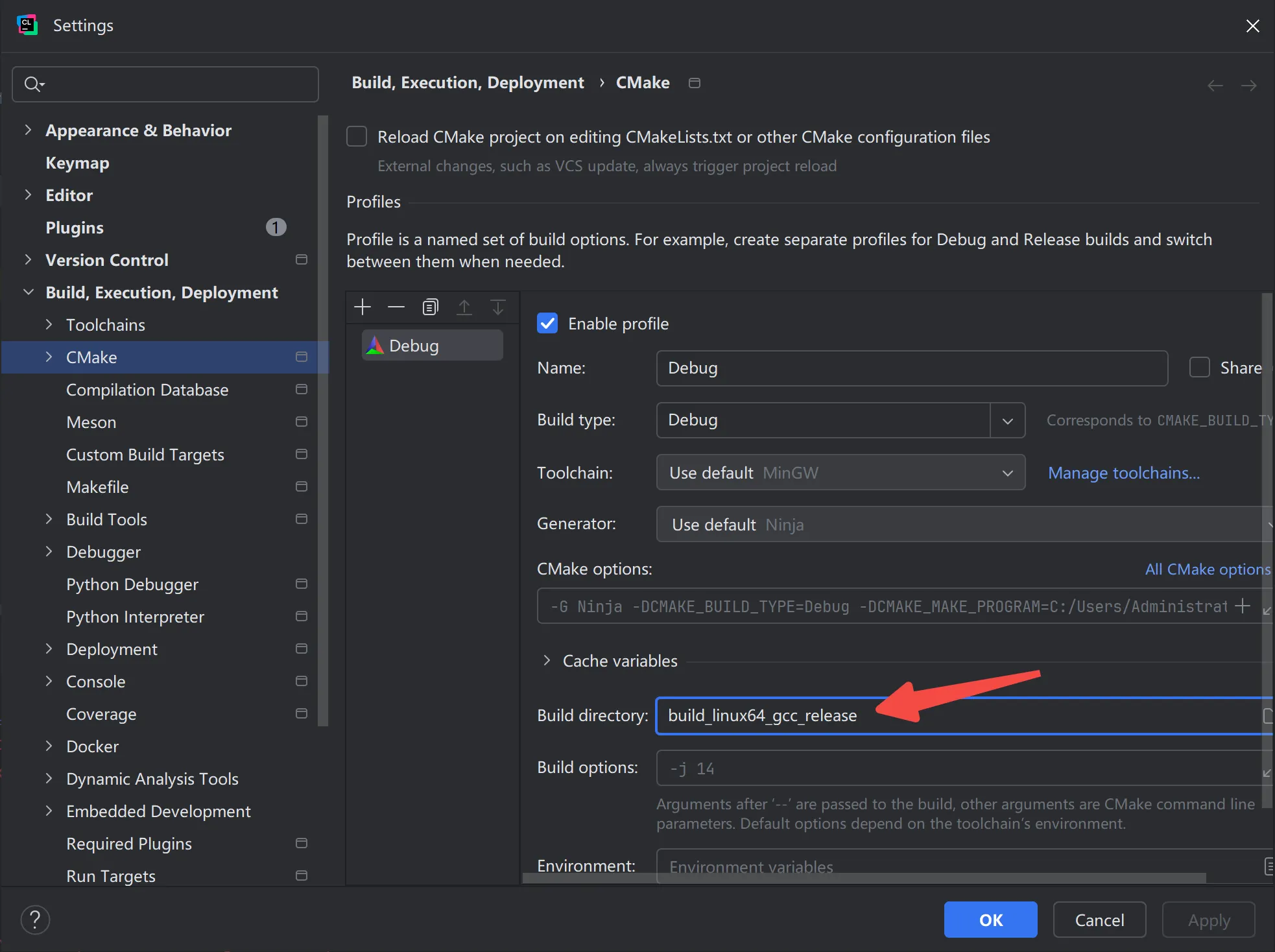Move the profile down with the arrow icon

point(498,307)
